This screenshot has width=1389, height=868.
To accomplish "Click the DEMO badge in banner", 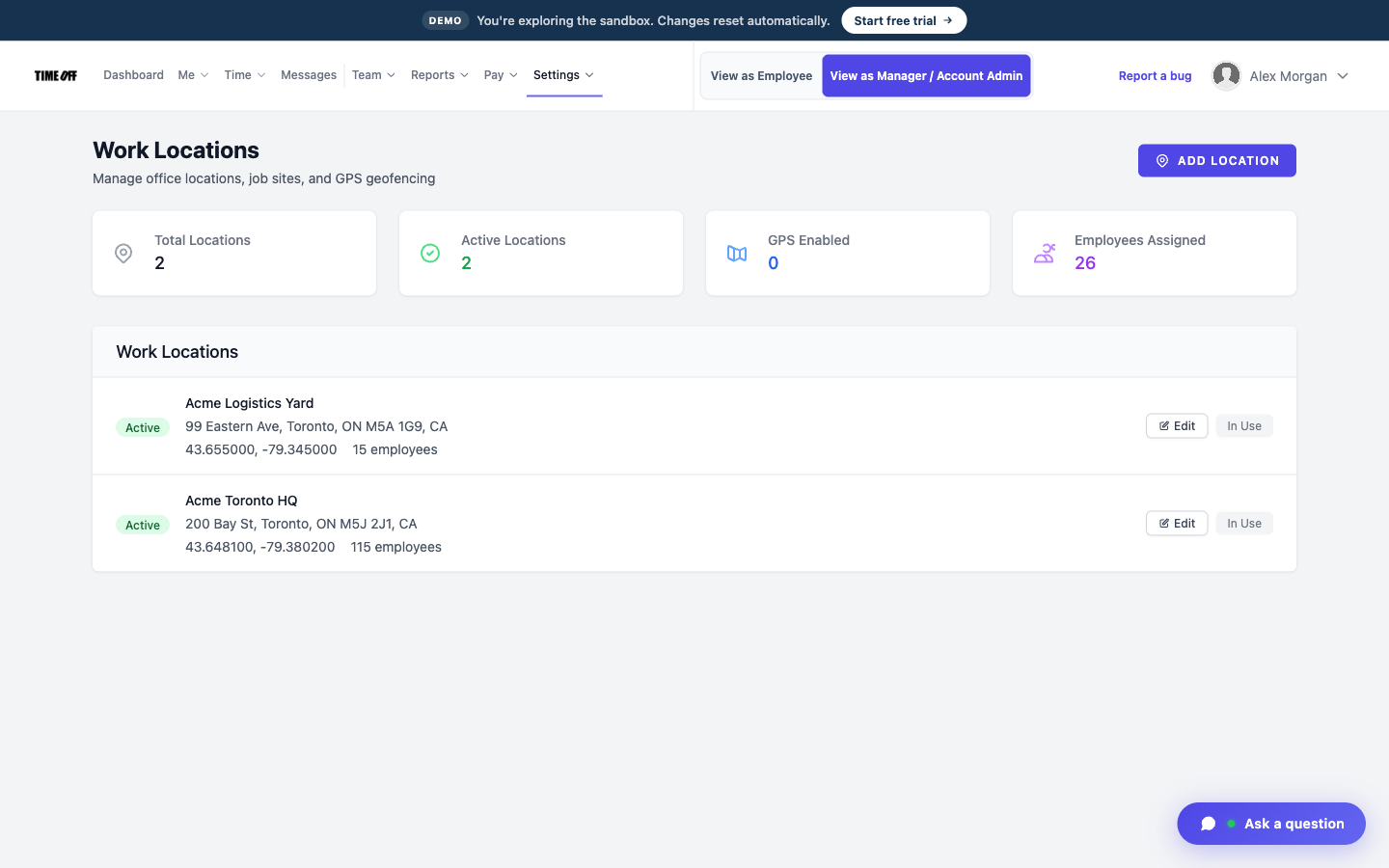I will click(445, 20).
